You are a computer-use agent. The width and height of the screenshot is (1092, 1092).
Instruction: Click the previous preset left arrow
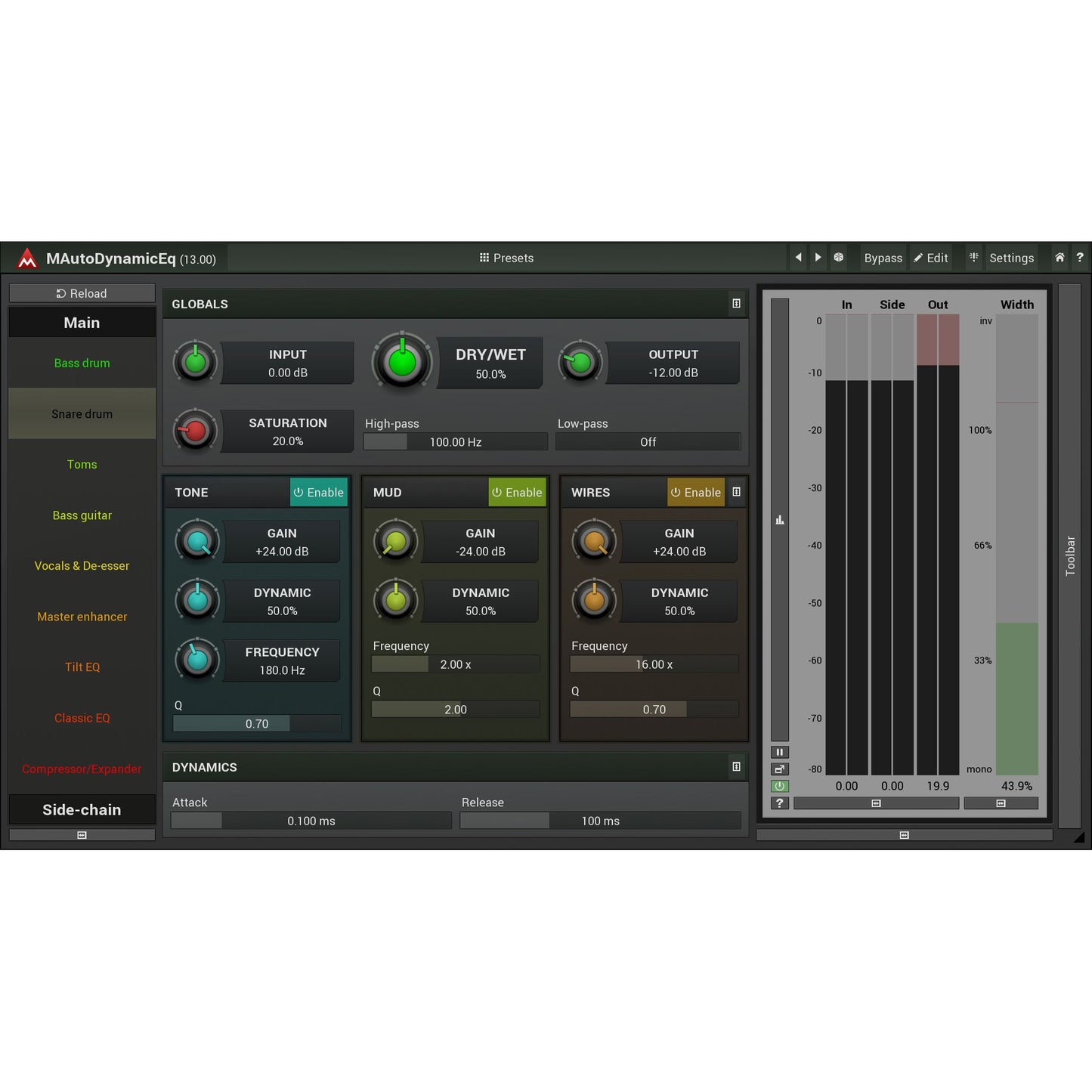point(798,258)
